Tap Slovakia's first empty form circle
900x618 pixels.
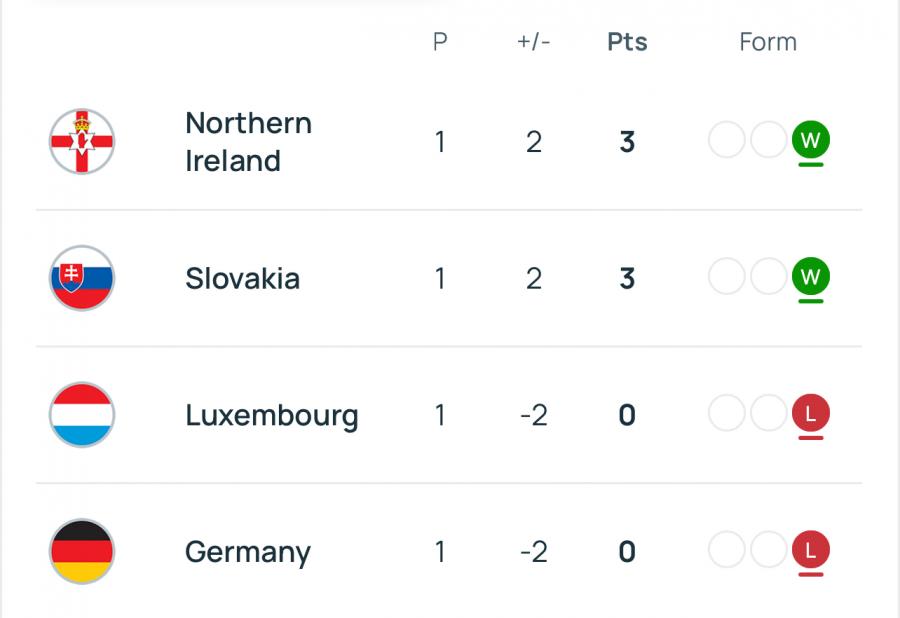pyautogui.click(x=727, y=276)
